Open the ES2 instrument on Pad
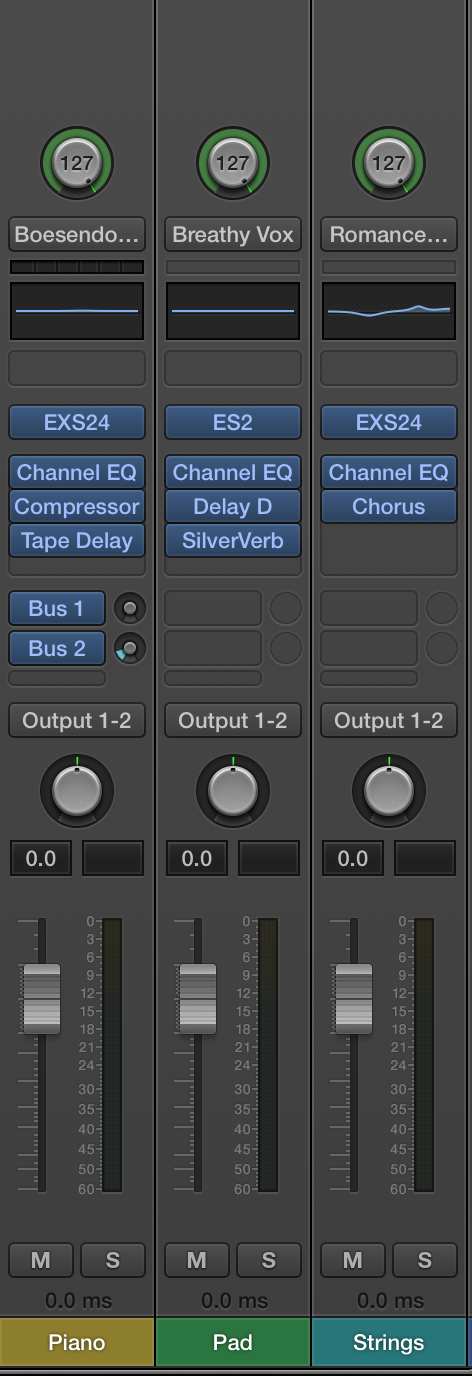This screenshot has height=1376, width=472. (x=233, y=422)
